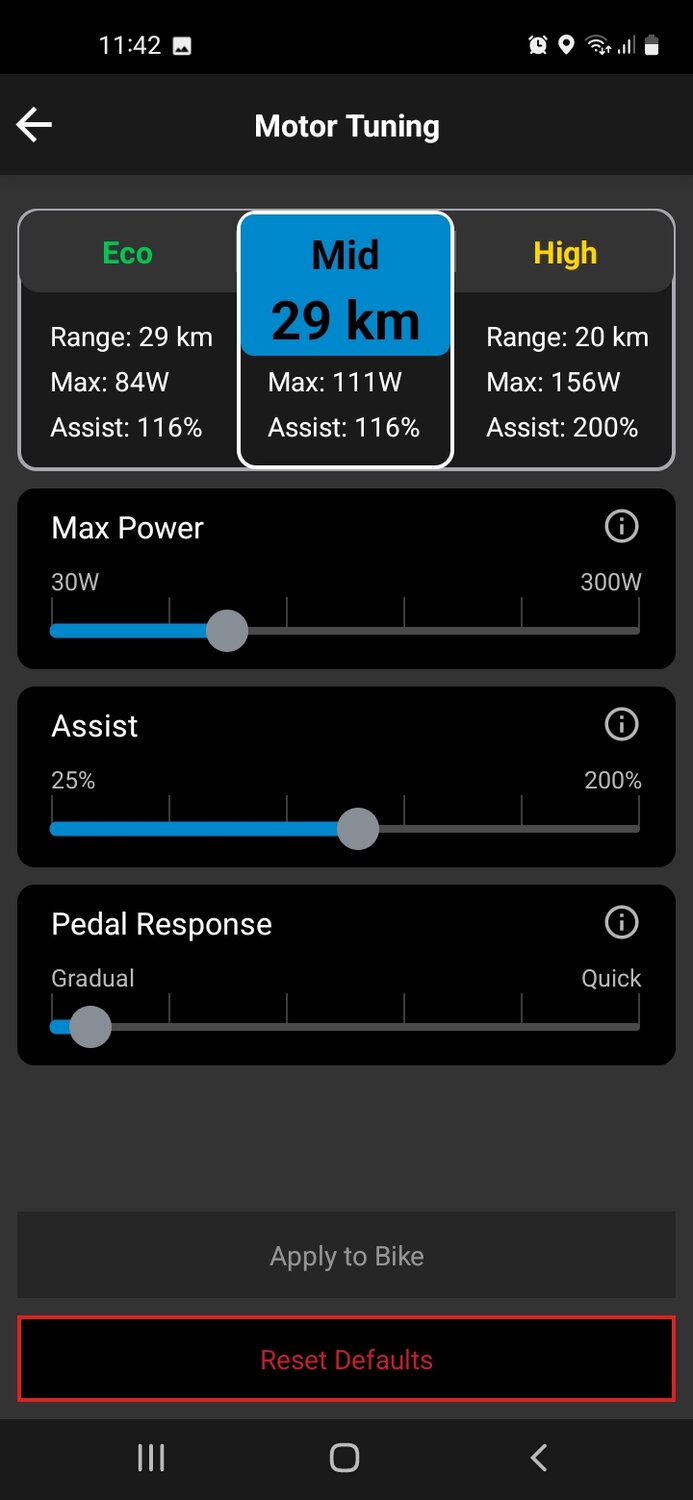This screenshot has height=1500, width=693.
Task: Go back using the header arrow
Action: [x=34, y=125]
